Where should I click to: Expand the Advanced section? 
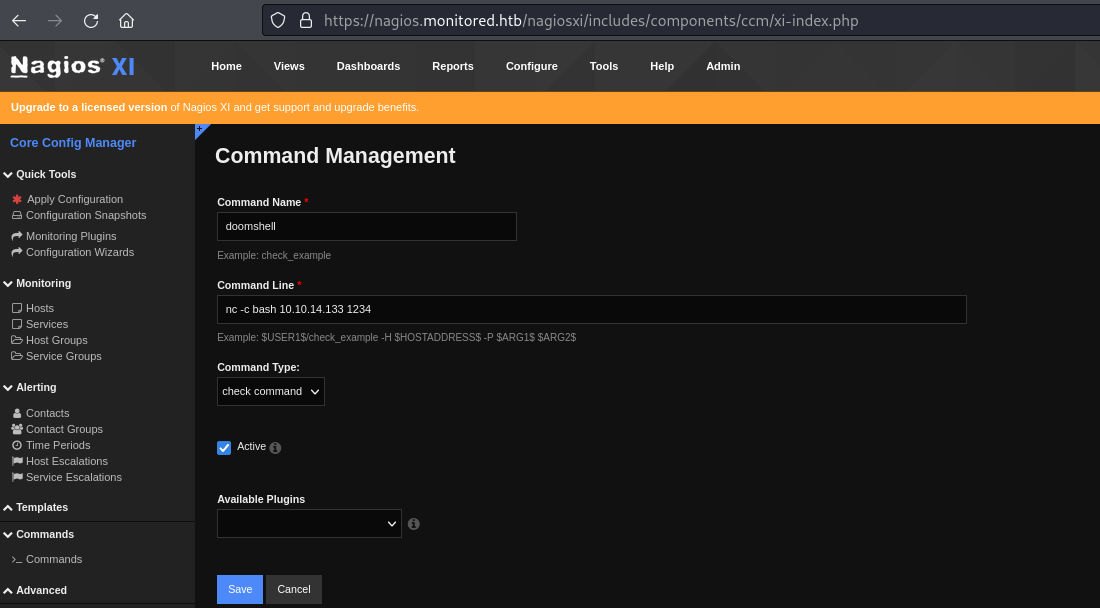pyautogui.click(x=41, y=590)
